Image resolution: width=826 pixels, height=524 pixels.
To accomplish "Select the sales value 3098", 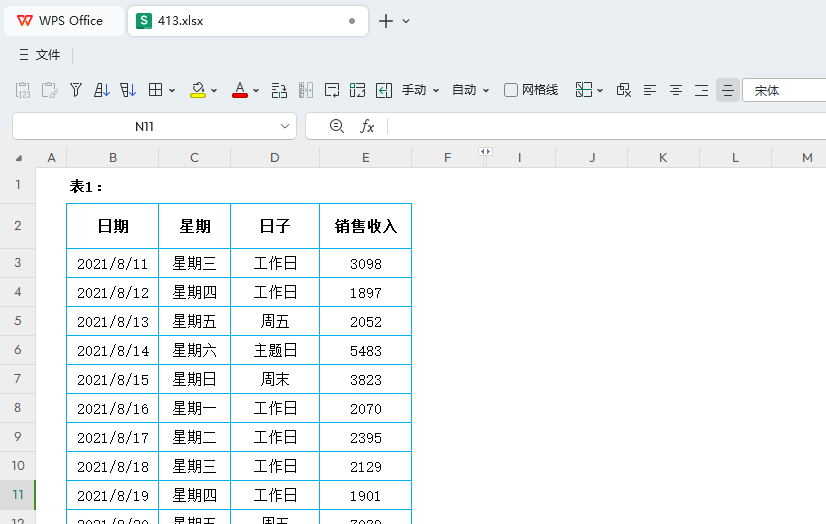I will 366,263.
